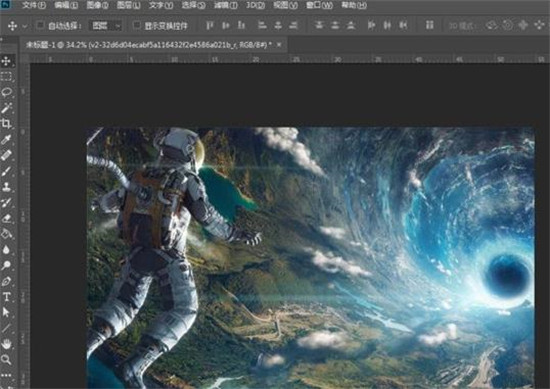This screenshot has height=389, width=550.
Task: Open the 编辑 (Edit) menu
Action: click(66, 5)
